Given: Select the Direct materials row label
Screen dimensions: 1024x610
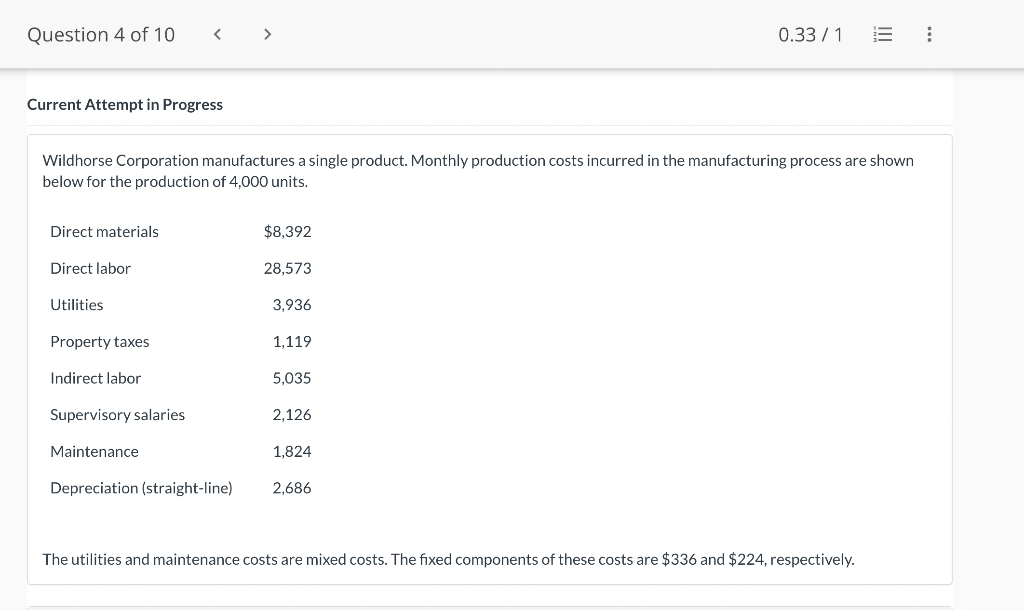Looking at the screenshot, I should pyautogui.click(x=104, y=232).
